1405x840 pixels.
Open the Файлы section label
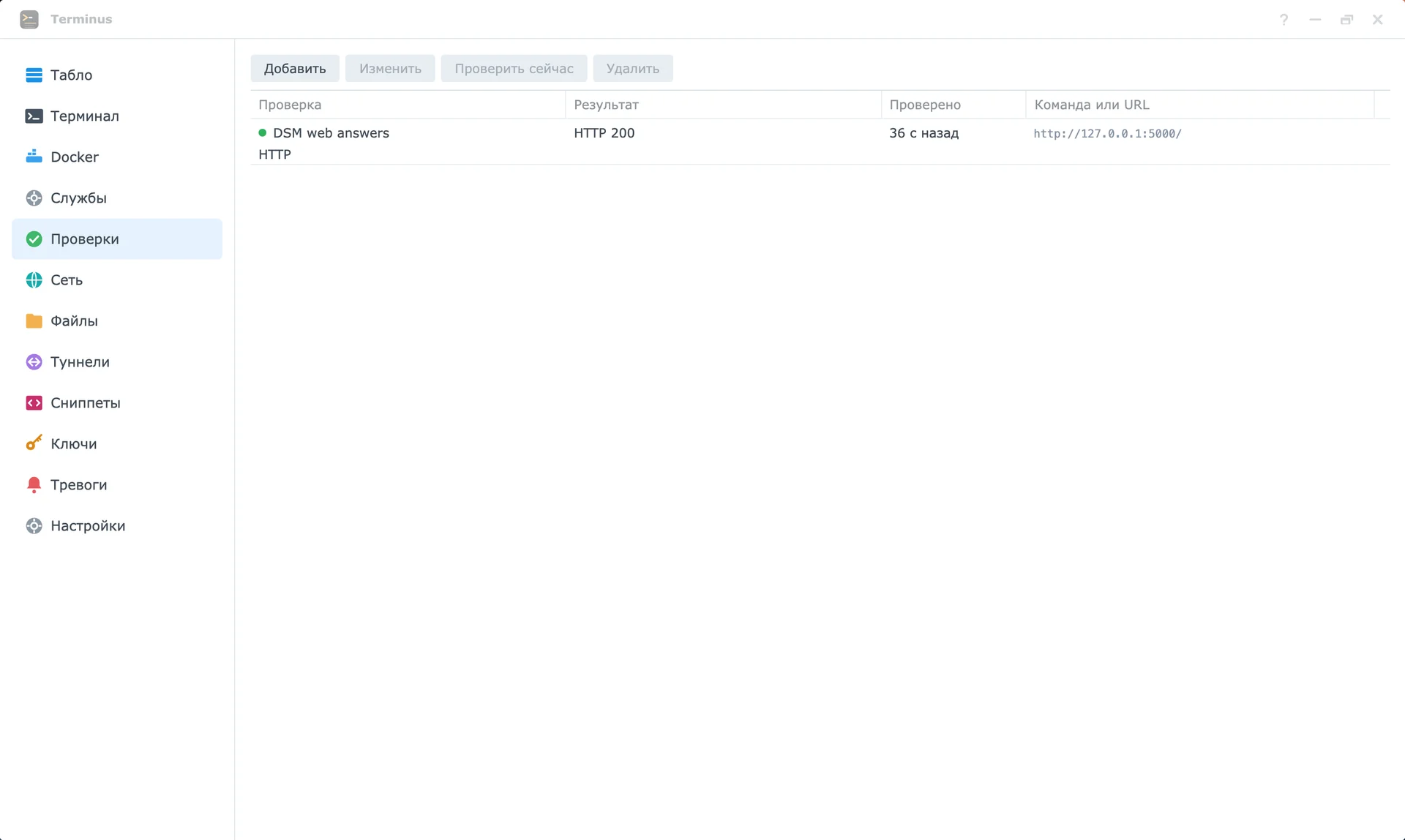[74, 320]
